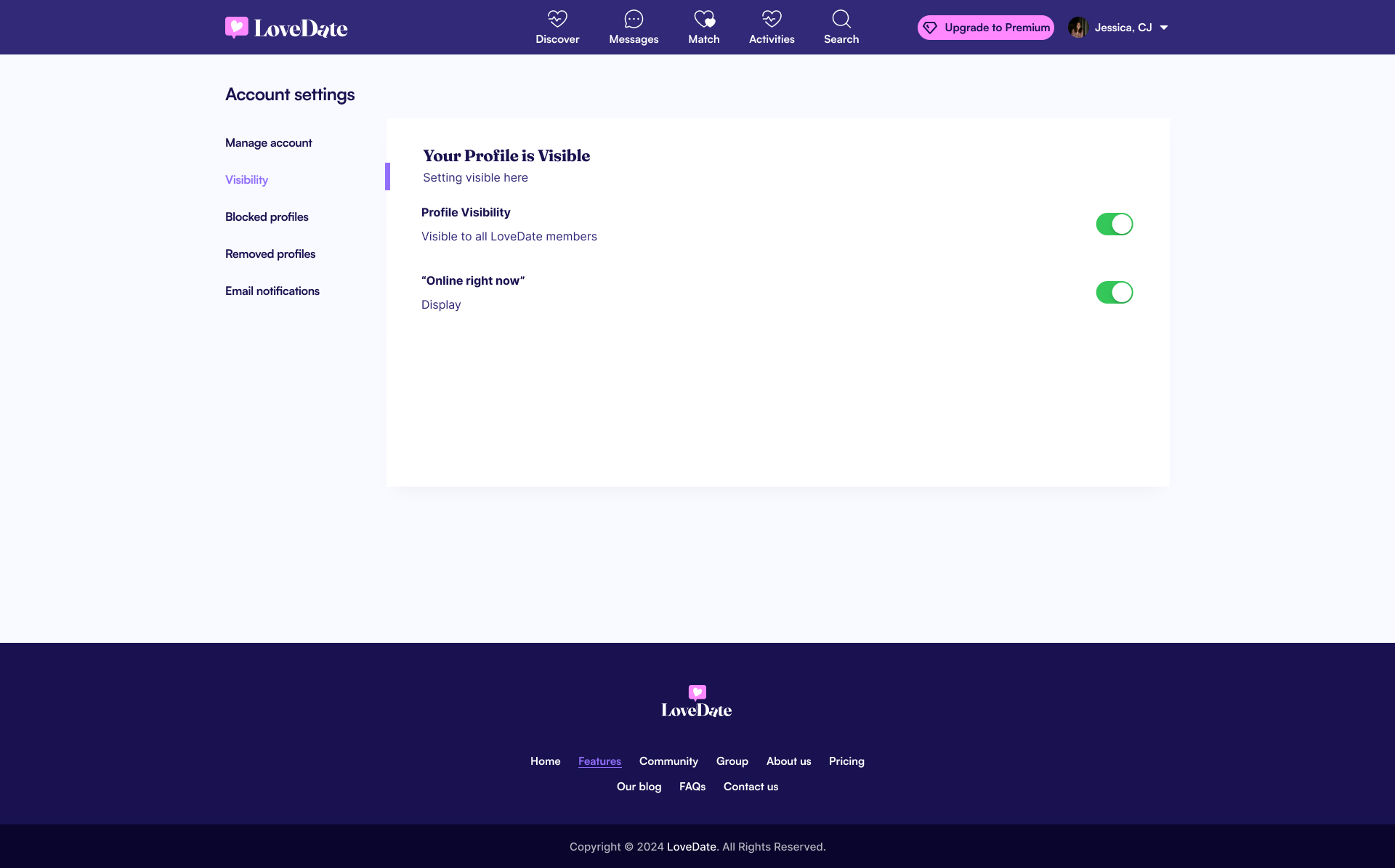Expand the Visibility settings section

click(246, 179)
